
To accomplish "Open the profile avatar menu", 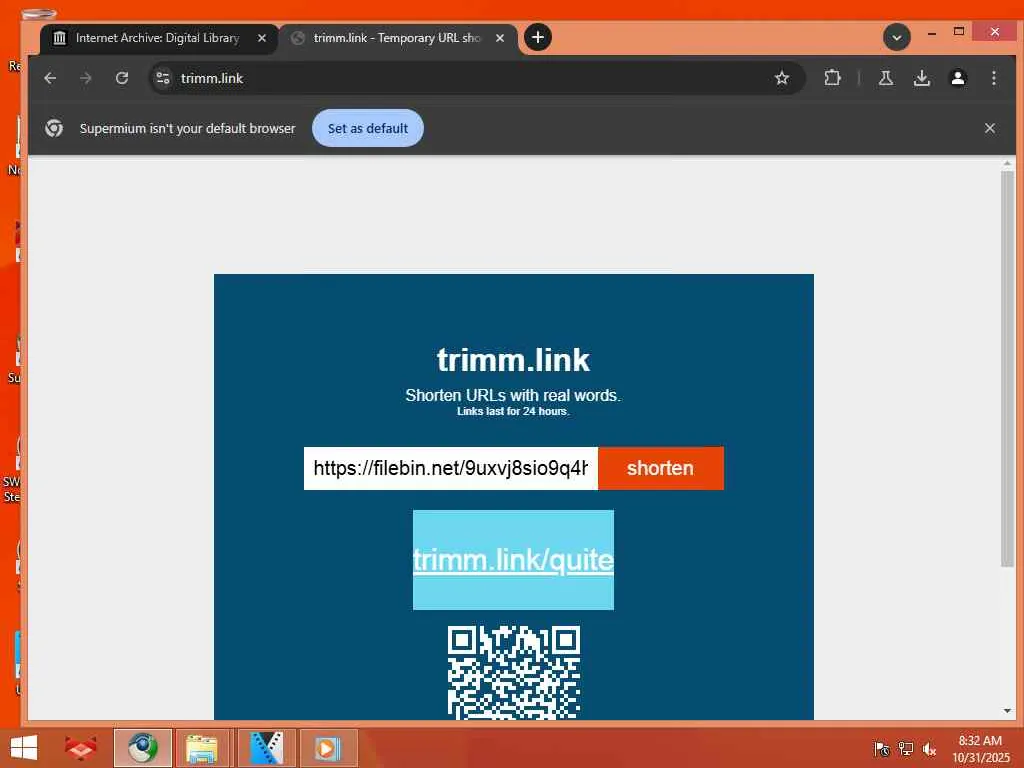I will pos(957,78).
